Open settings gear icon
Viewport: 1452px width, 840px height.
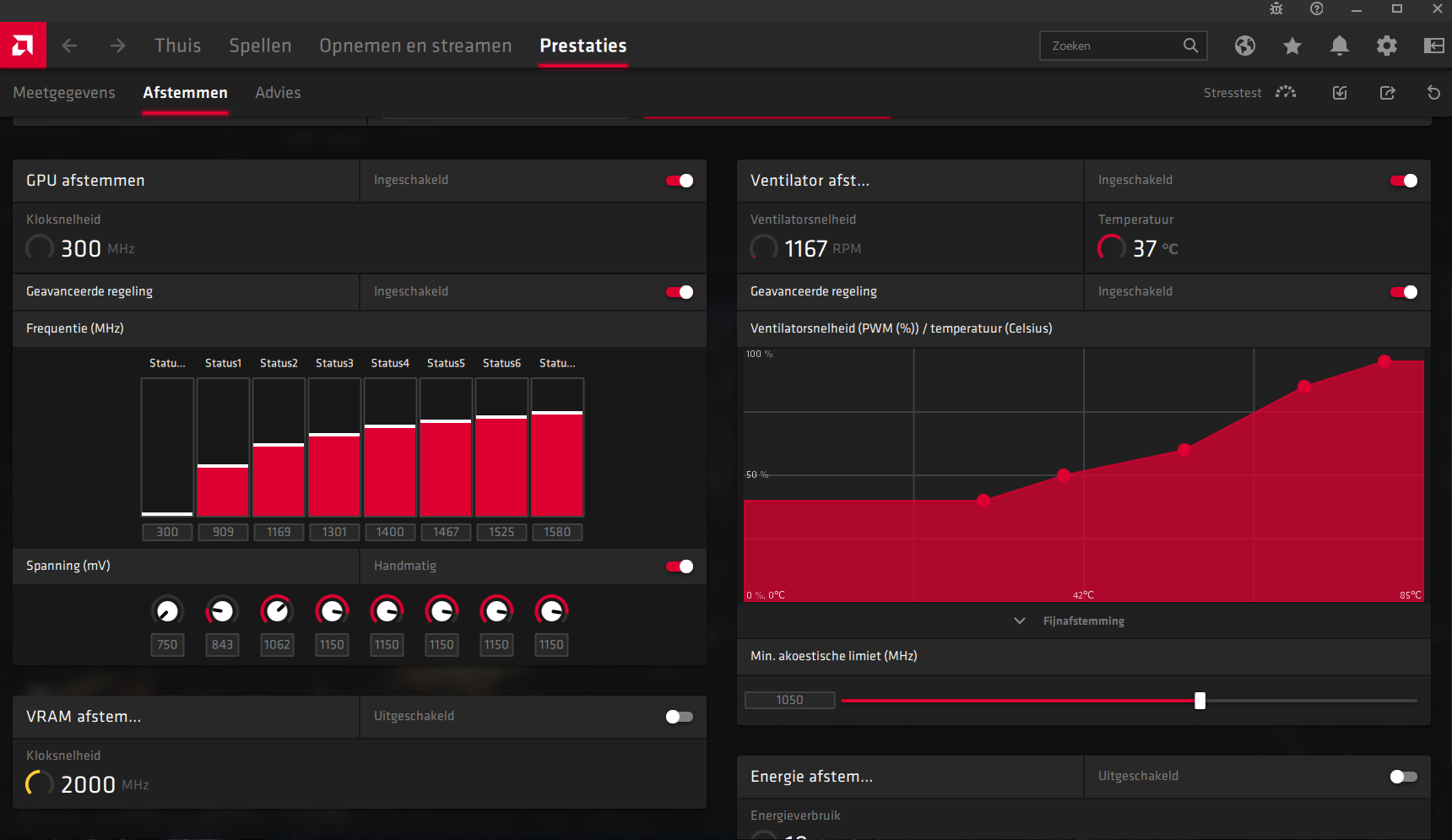pyautogui.click(x=1387, y=46)
